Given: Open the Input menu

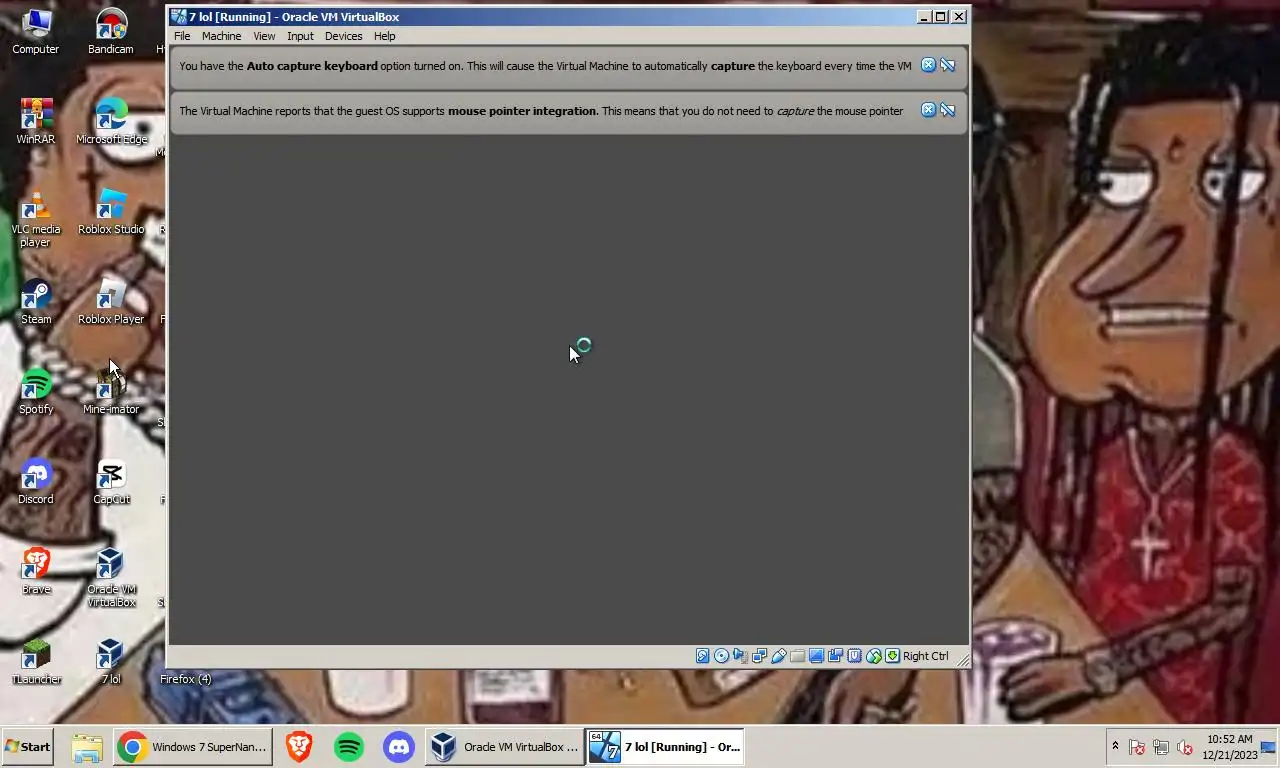Looking at the screenshot, I should point(300,36).
